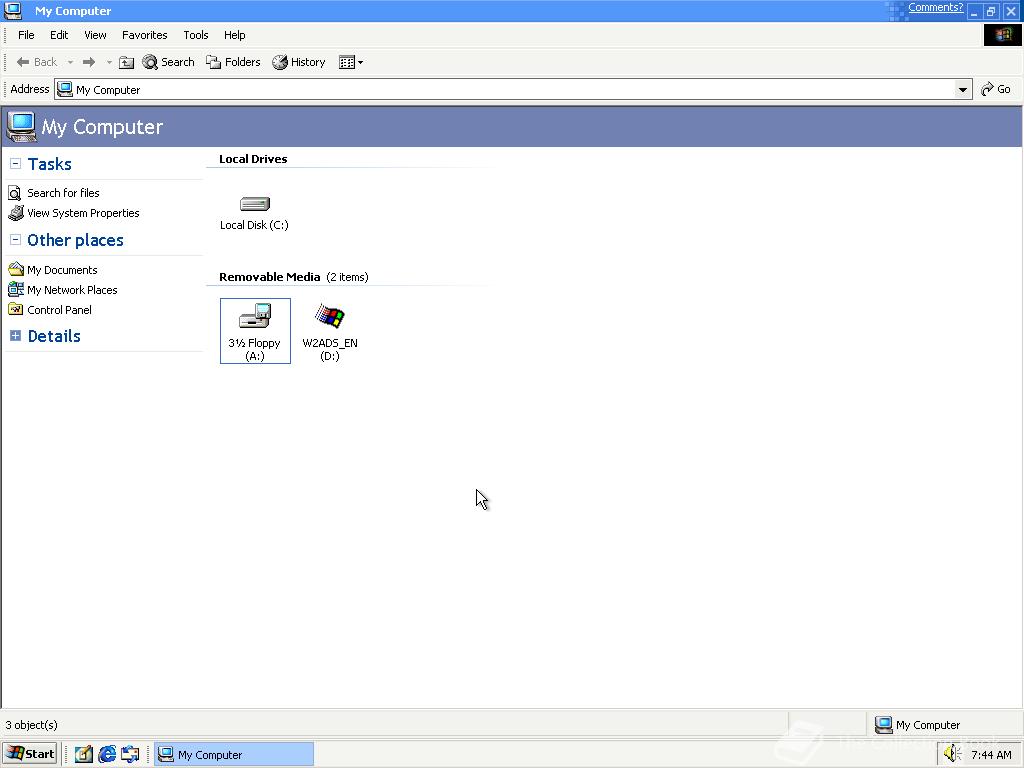Toggle the Folders pane button
The height and width of the screenshot is (768, 1024).
tap(233, 62)
